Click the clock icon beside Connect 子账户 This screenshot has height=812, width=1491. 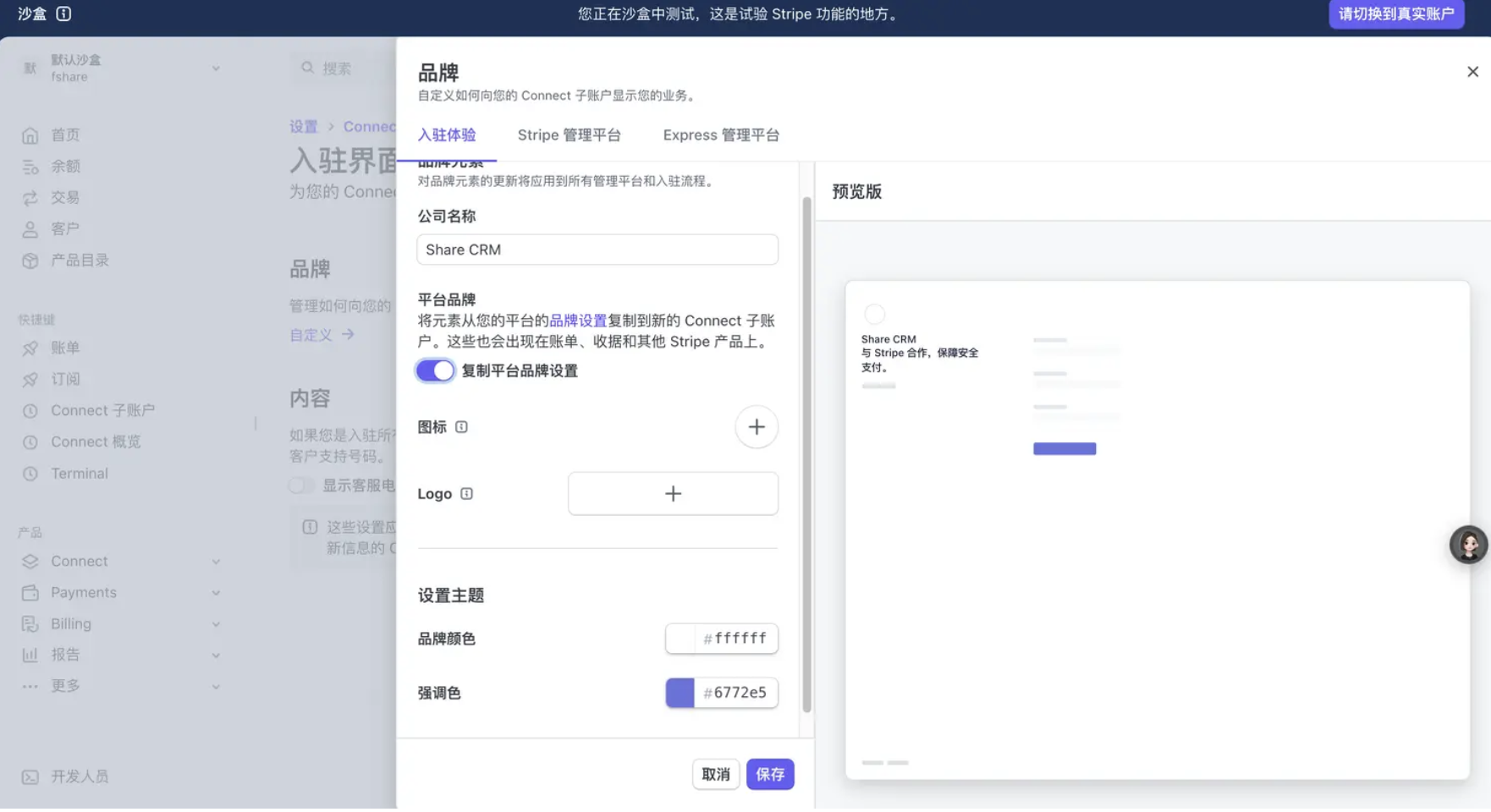point(30,411)
